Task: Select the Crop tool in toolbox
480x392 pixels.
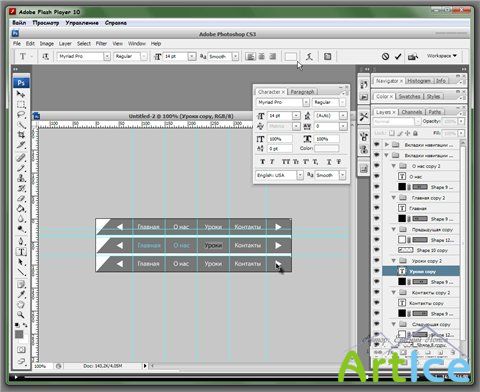Action: pyautogui.click(x=21, y=135)
